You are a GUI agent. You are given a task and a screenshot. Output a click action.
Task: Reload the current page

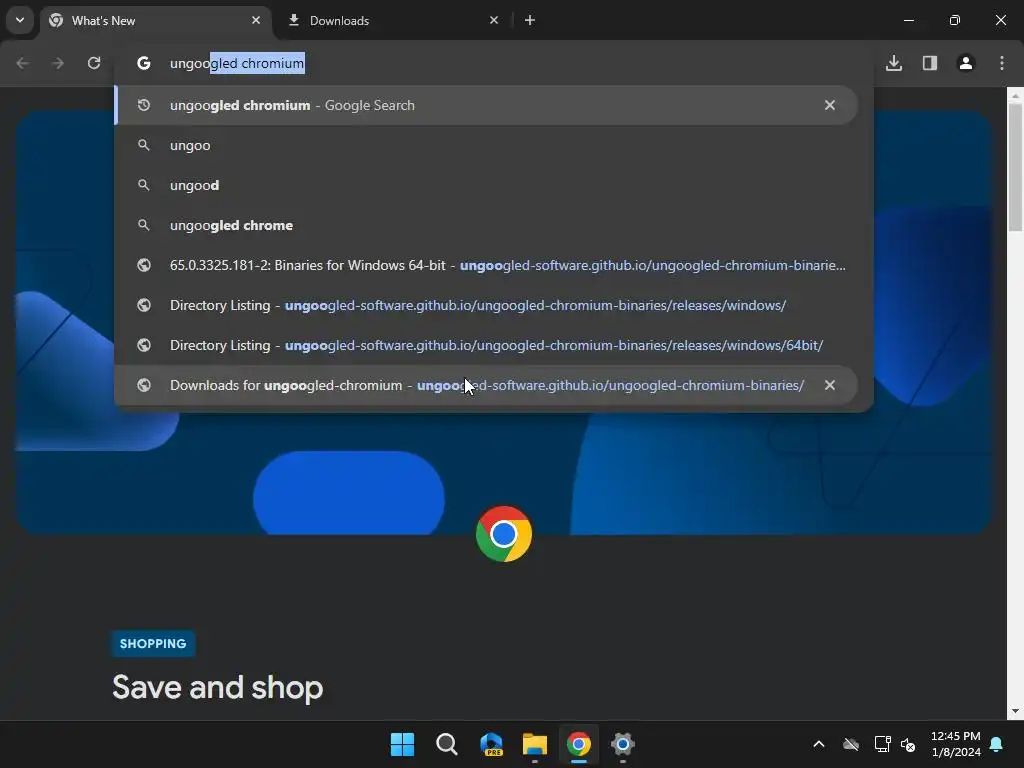point(94,63)
